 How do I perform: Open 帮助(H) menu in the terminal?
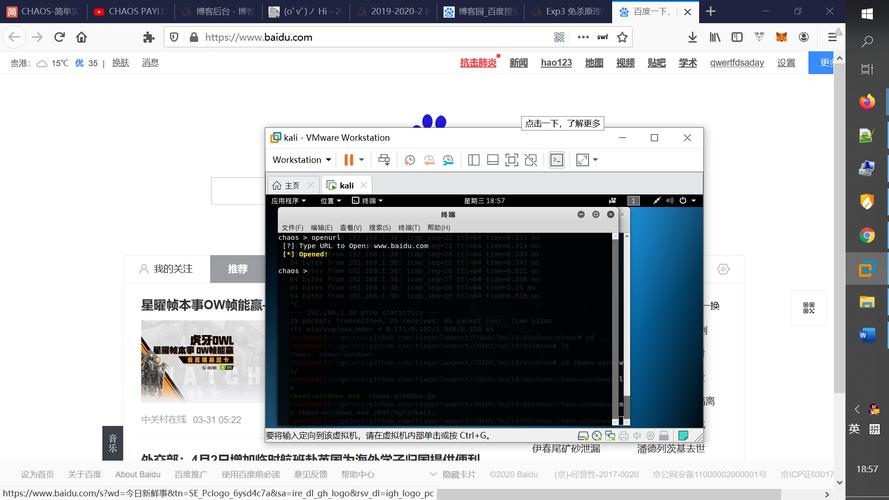[438, 227]
